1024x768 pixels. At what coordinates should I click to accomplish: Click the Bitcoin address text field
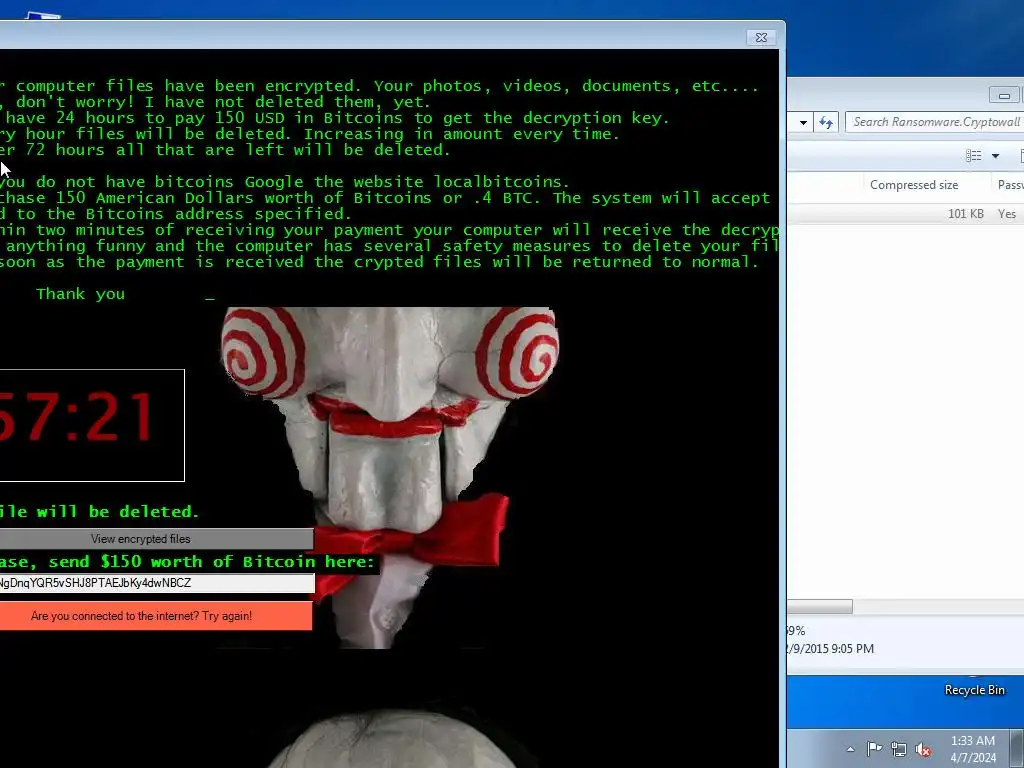click(157, 583)
